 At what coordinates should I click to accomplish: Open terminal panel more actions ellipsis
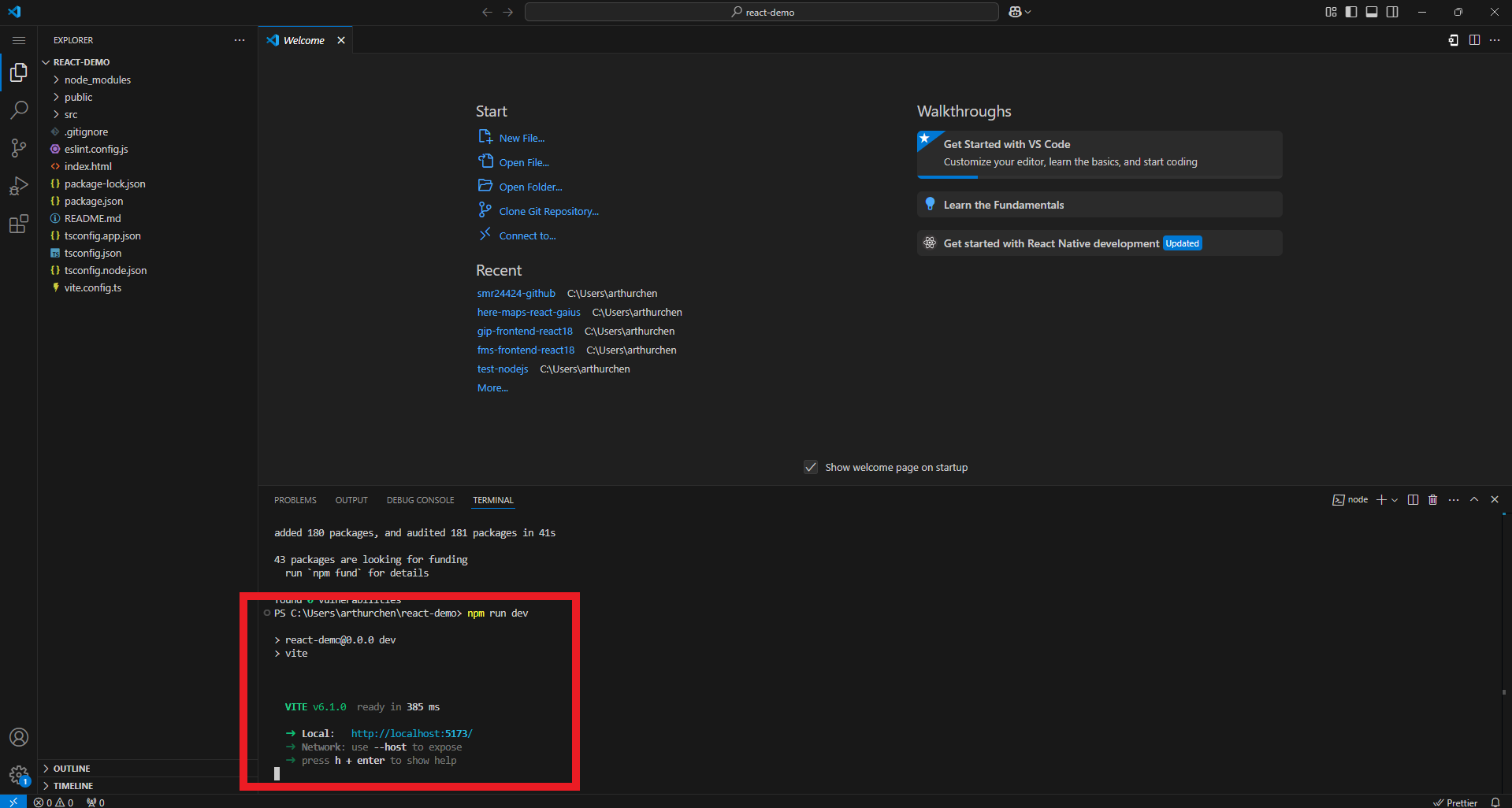tap(1454, 500)
